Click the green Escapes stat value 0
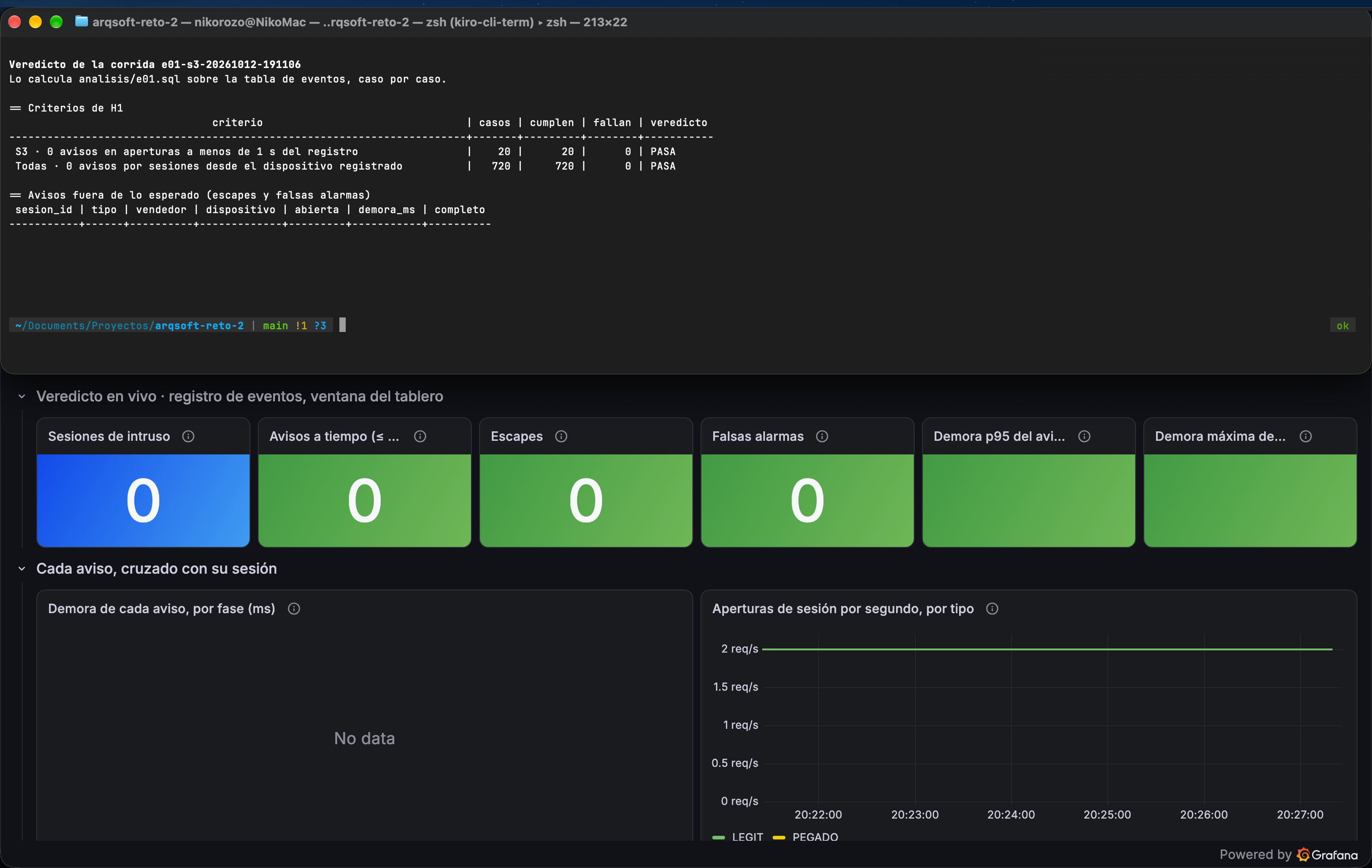Image resolution: width=1372 pixels, height=868 pixels. (x=586, y=501)
